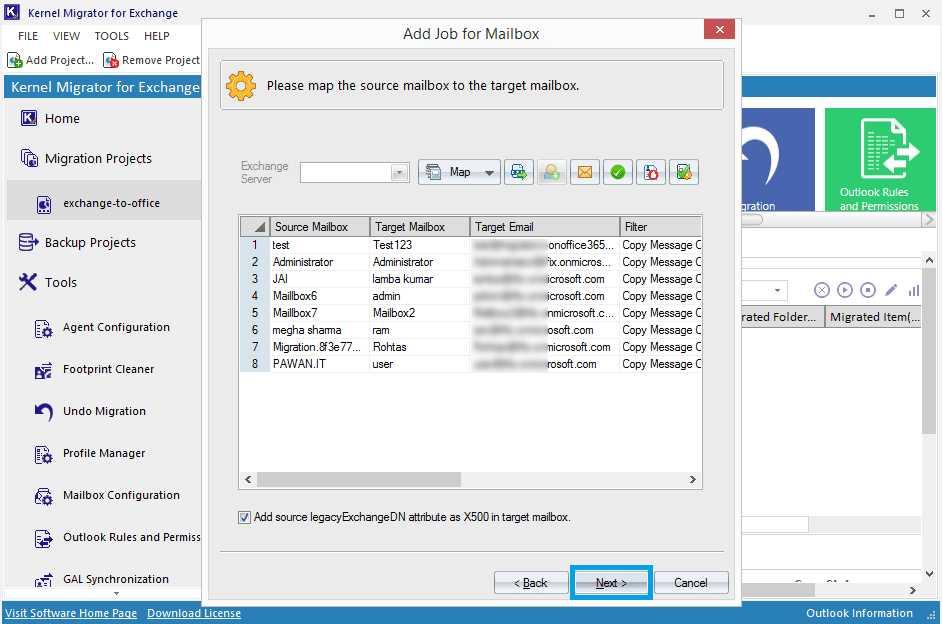The width and height of the screenshot is (942, 624).
Task: Open the Download License link
Action: pyautogui.click(x=194, y=613)
